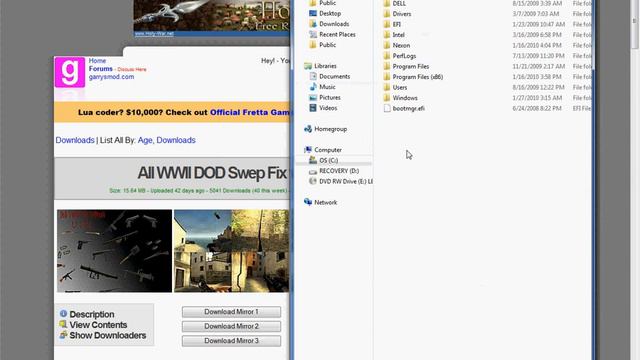Select the Program Files (x86) folder
This screenshot has height=360, width=640.
coord(418,77)
